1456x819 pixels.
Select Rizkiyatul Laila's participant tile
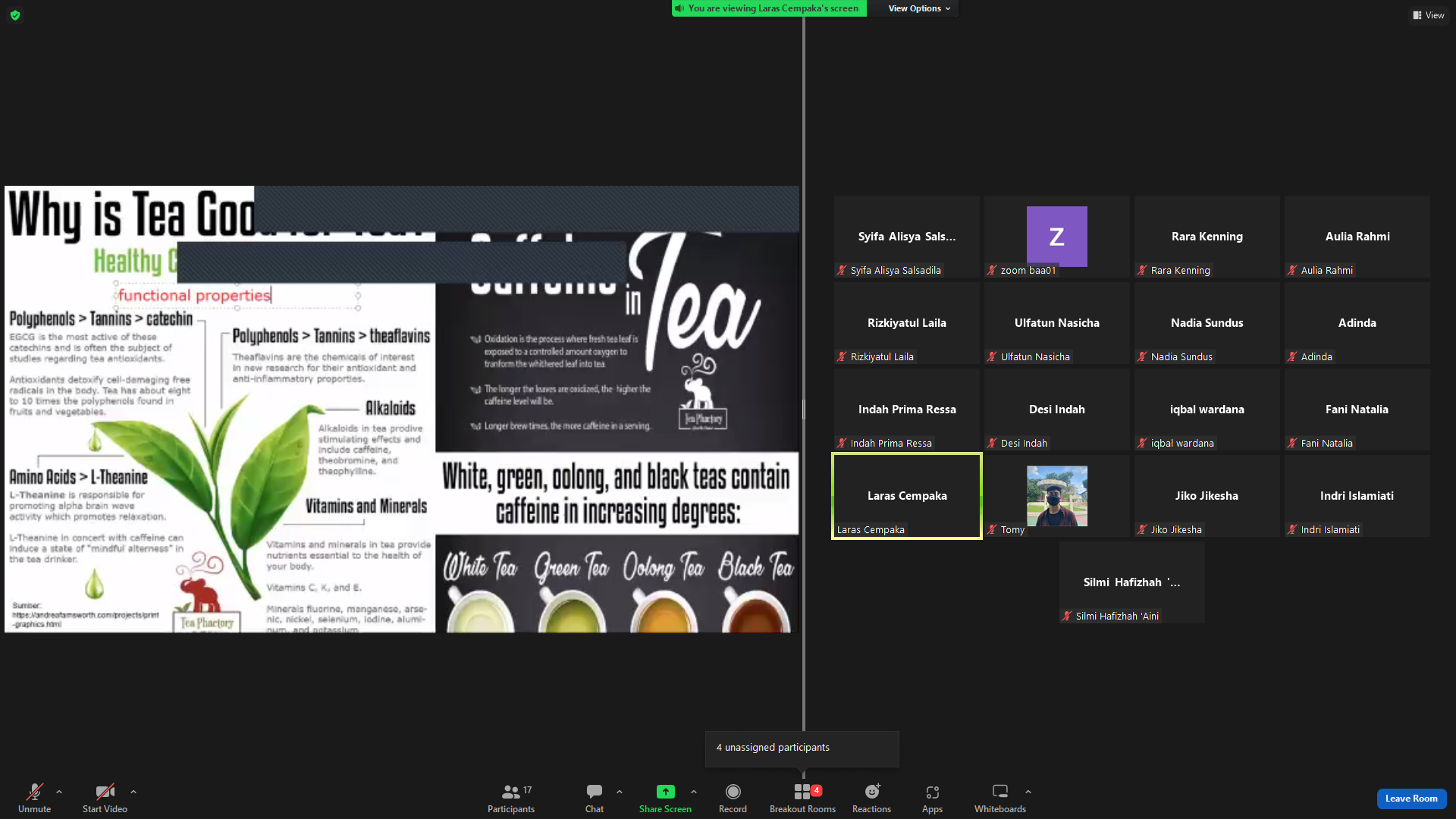click(907, 323)
